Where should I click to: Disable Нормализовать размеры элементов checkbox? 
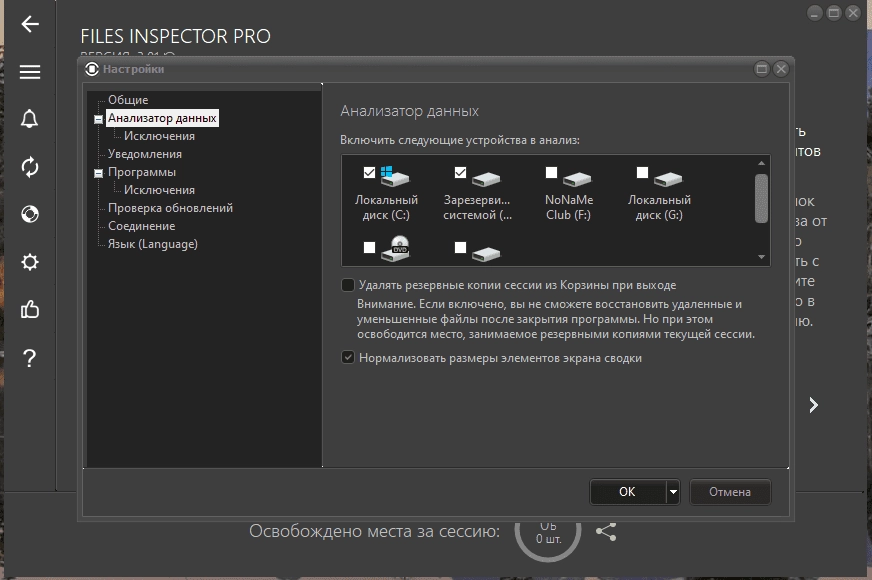tap(348, 358)
